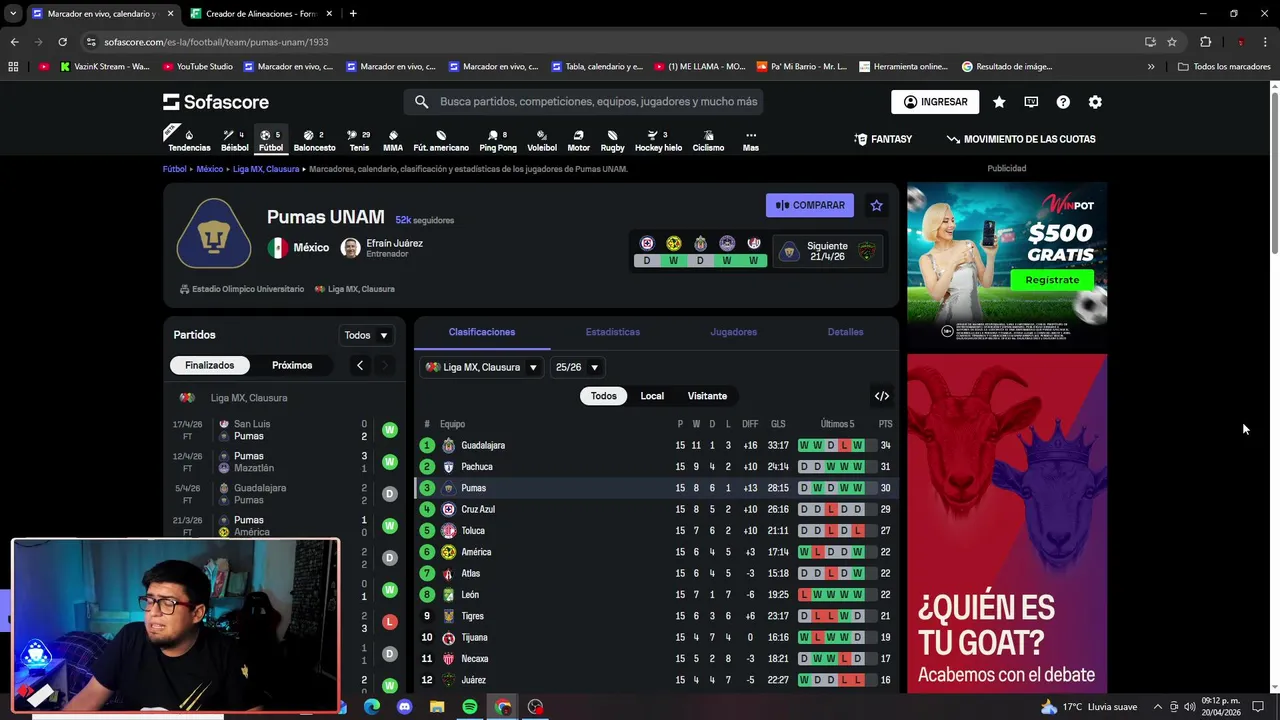Open Chrome extensions puzzle icon

coord(1205,42)
